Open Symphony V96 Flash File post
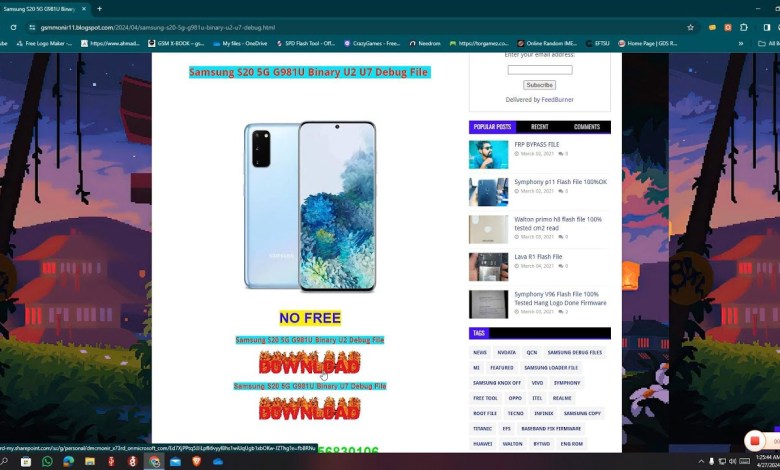Screen dimensions: 780x470 560,298
